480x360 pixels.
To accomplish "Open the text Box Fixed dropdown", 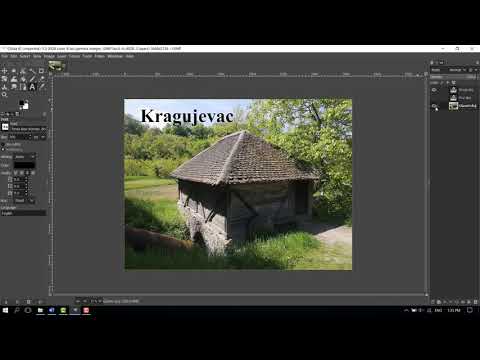I will pyautogui.click(x=24, y=201).
